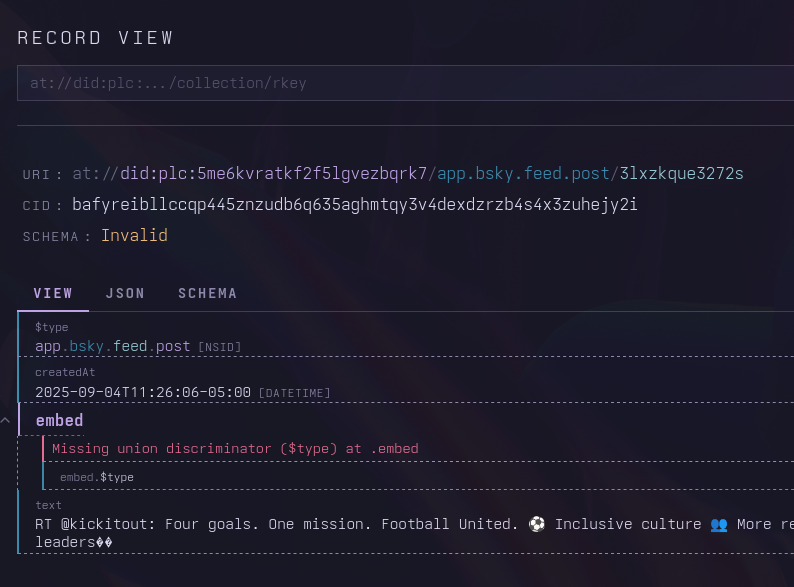Click the CID hash value
The height and width of the screenshot is (587, 794).
[x=354, y=205]
